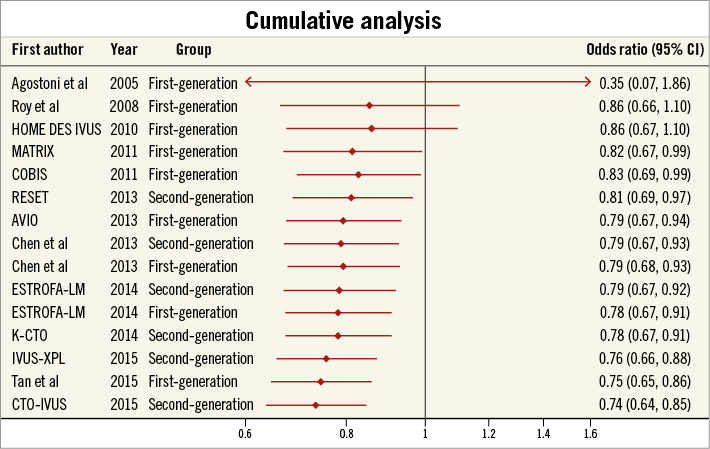Image resolution: width=710 pixels, height=449 pixels.
Task: Select the 0.6 axis tick label
Action: tap(245, 434)
